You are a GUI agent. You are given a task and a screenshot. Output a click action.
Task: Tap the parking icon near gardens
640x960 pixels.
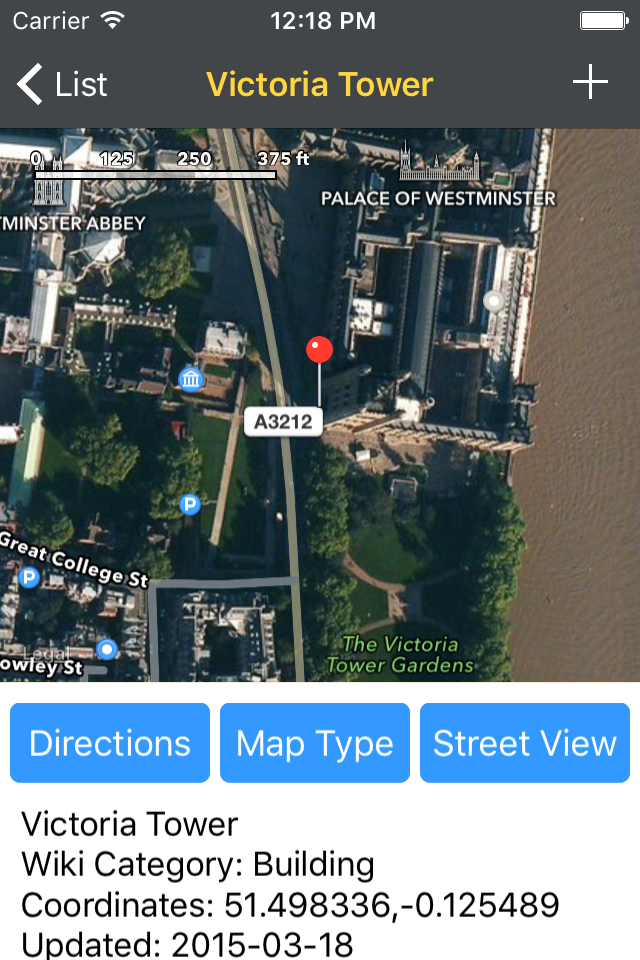190,504
